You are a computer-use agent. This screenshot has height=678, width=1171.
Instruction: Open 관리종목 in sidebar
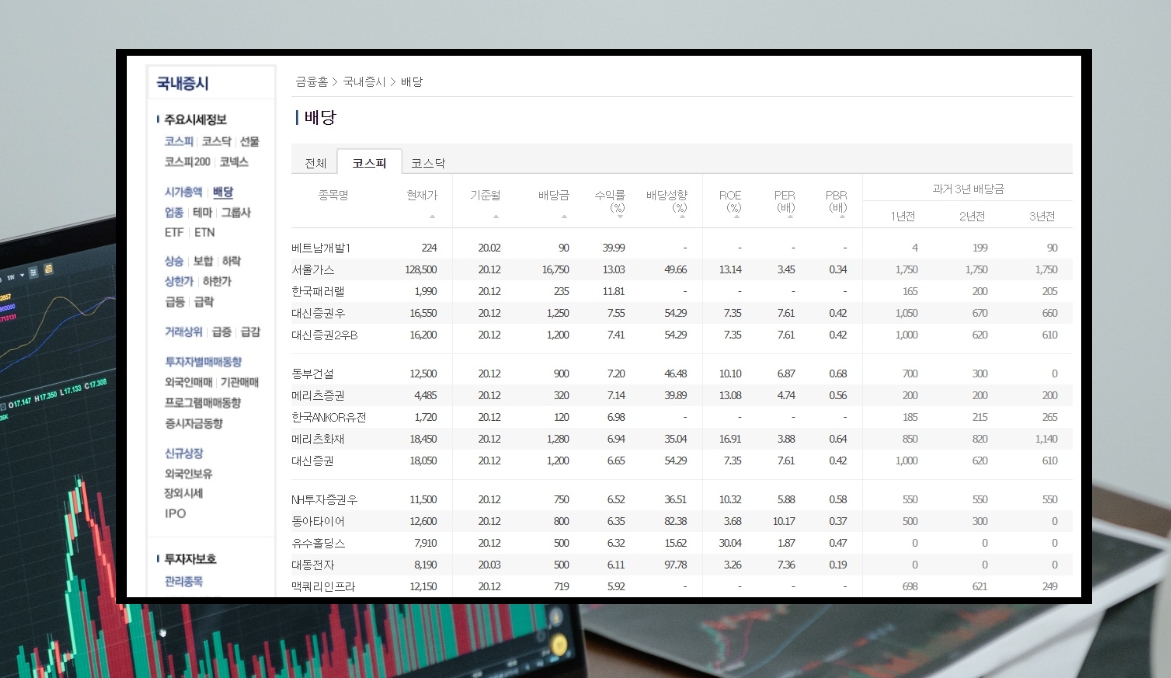click(184, 581)
